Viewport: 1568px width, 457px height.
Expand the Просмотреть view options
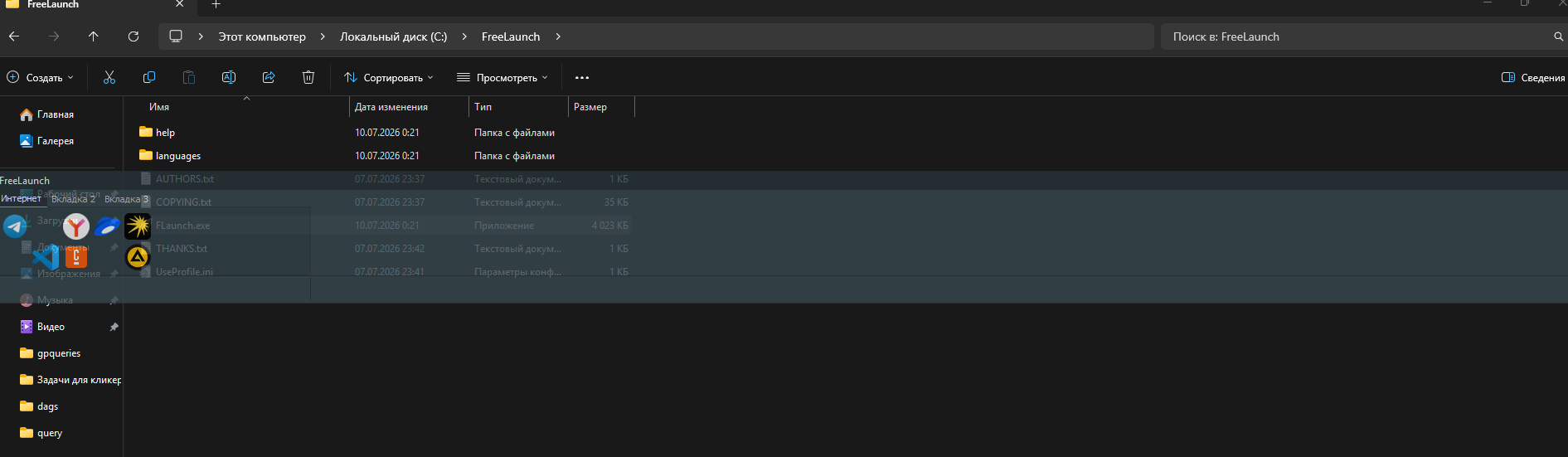pos(502,77)
